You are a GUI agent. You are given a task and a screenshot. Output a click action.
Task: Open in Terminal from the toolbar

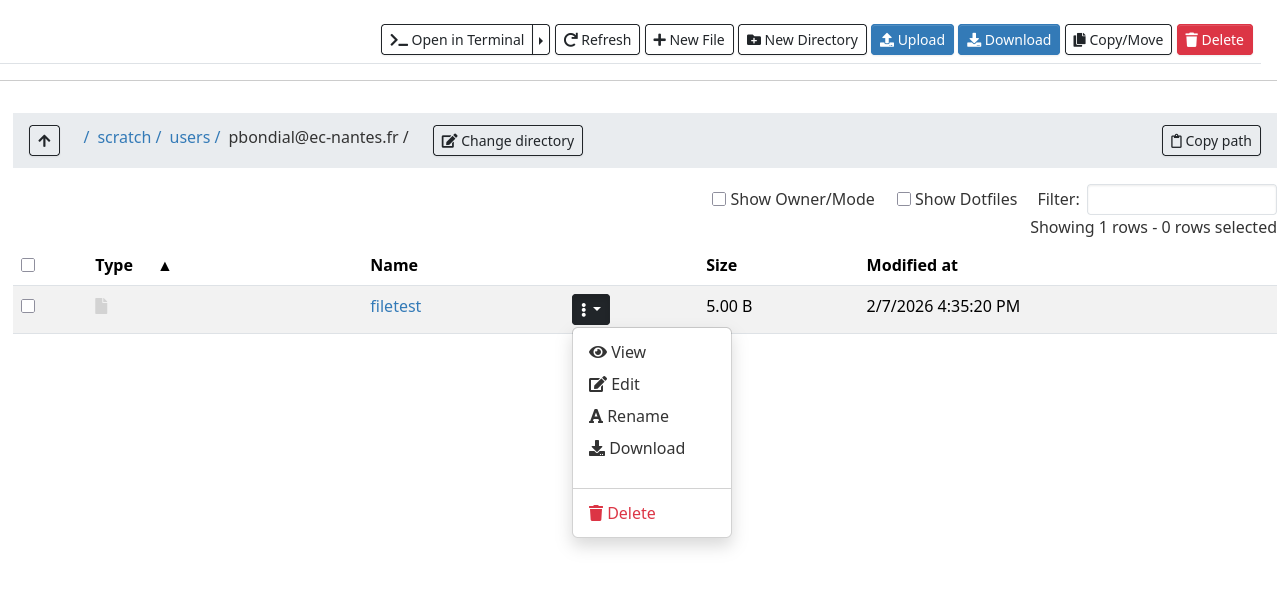(x=457, y=40)
